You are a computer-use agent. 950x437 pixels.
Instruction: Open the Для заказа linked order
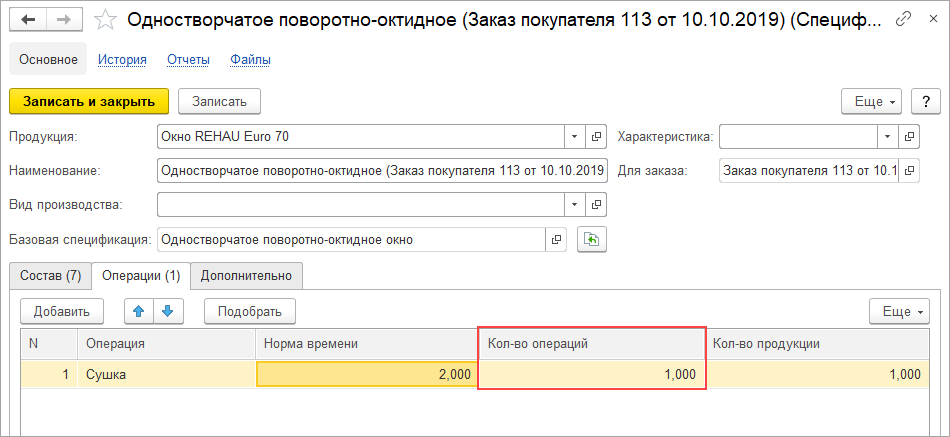coord(909,170)
